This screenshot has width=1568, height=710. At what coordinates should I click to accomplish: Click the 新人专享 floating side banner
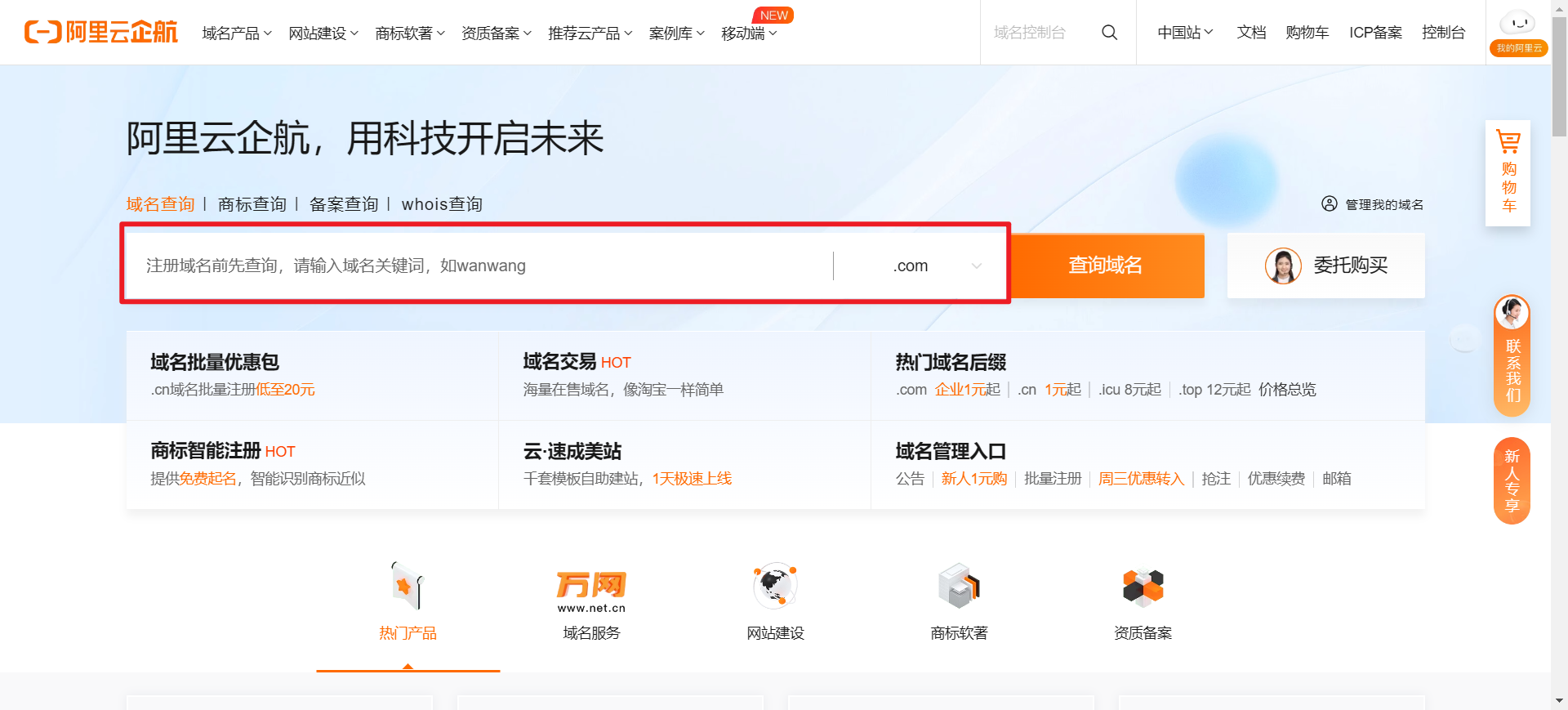[x=1512, y=480]
